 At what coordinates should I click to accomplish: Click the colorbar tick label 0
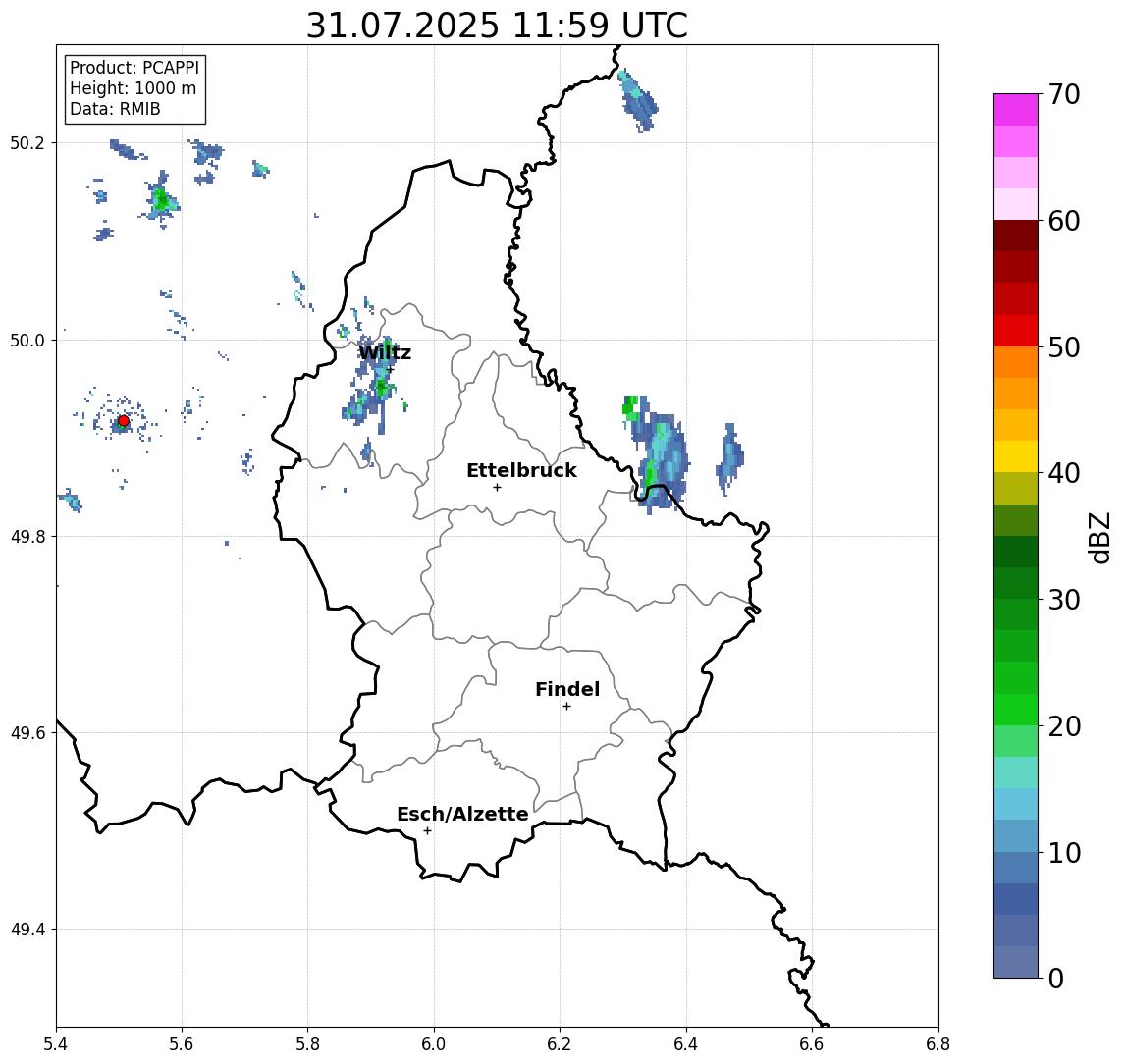(1056, 978)
